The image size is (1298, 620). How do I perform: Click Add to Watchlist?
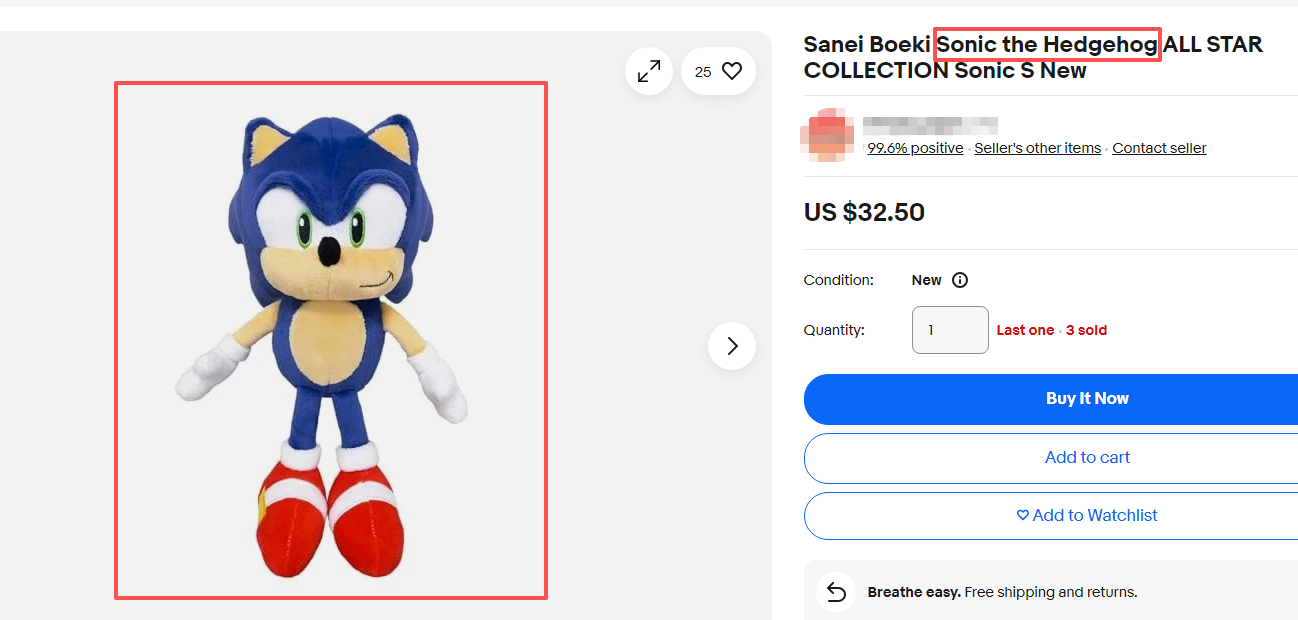coord(1086,515)
